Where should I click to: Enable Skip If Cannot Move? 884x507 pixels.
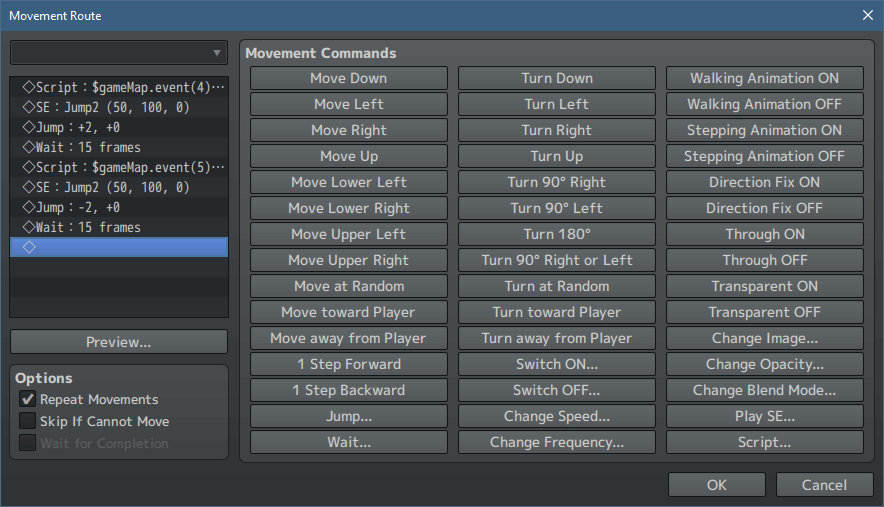click(x=27, y=421)
